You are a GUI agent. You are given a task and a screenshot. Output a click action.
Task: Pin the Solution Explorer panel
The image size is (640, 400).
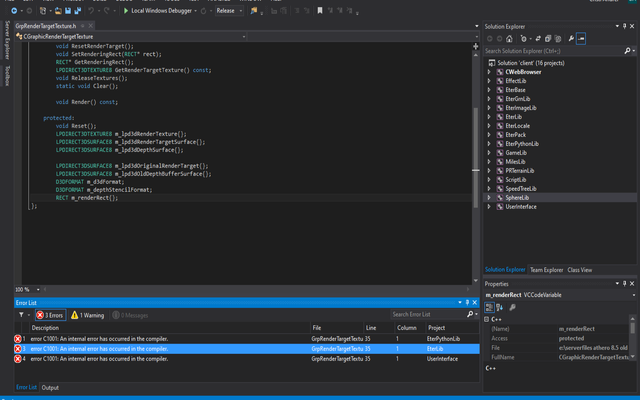coord(624,26)
